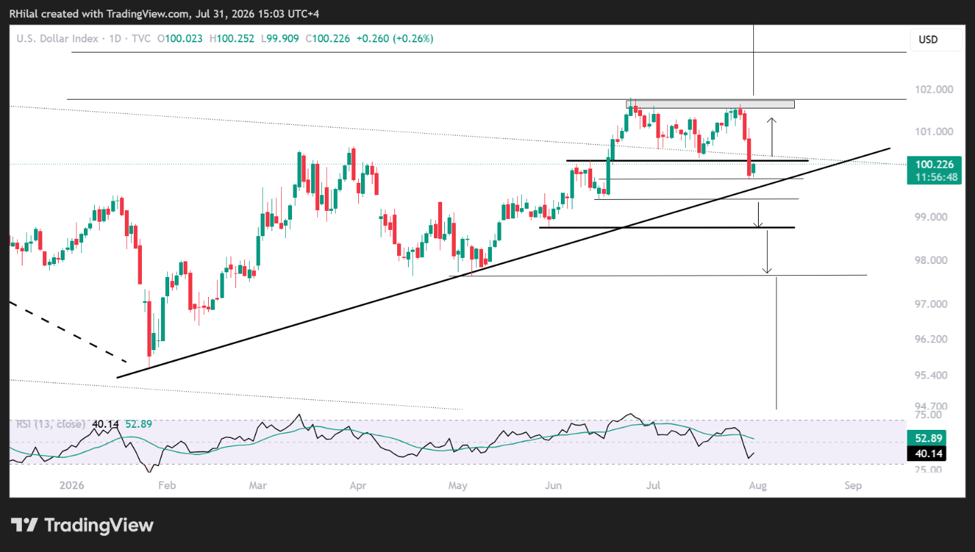
Task: Click the Mar time axis label
Action: coord(257,485)
